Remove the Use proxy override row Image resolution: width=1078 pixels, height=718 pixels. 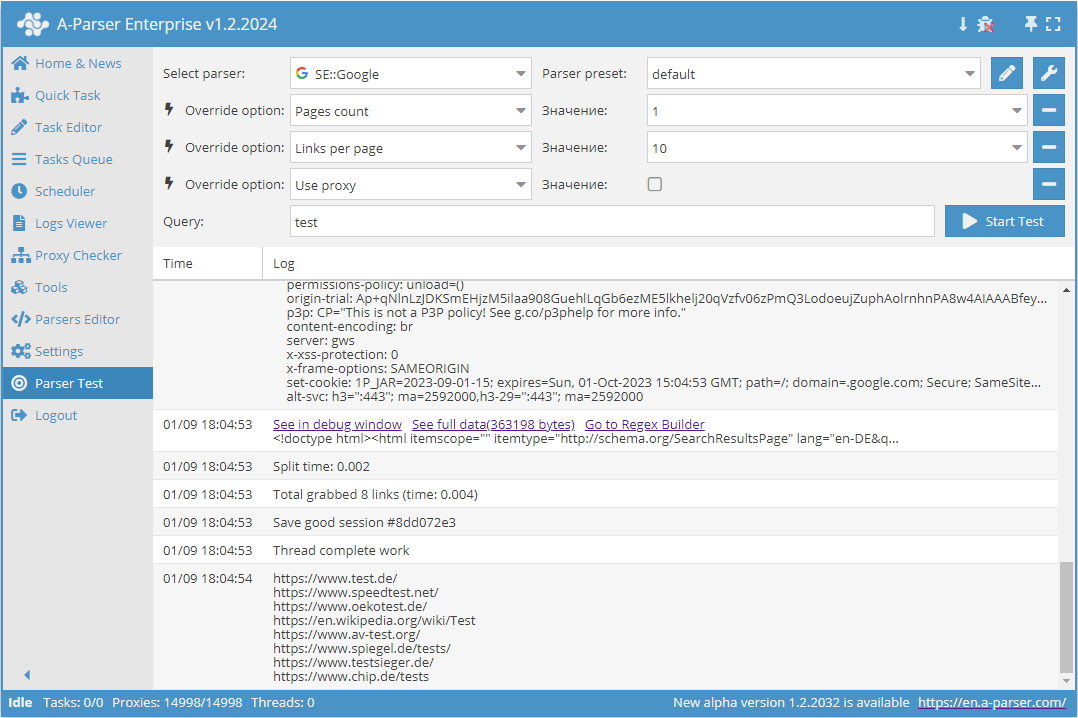(x=1048, y=184)
